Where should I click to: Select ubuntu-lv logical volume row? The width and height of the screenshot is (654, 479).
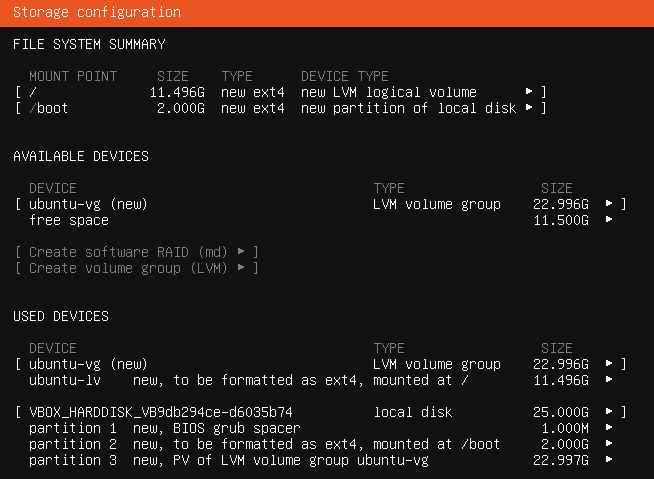click(321, 380)
